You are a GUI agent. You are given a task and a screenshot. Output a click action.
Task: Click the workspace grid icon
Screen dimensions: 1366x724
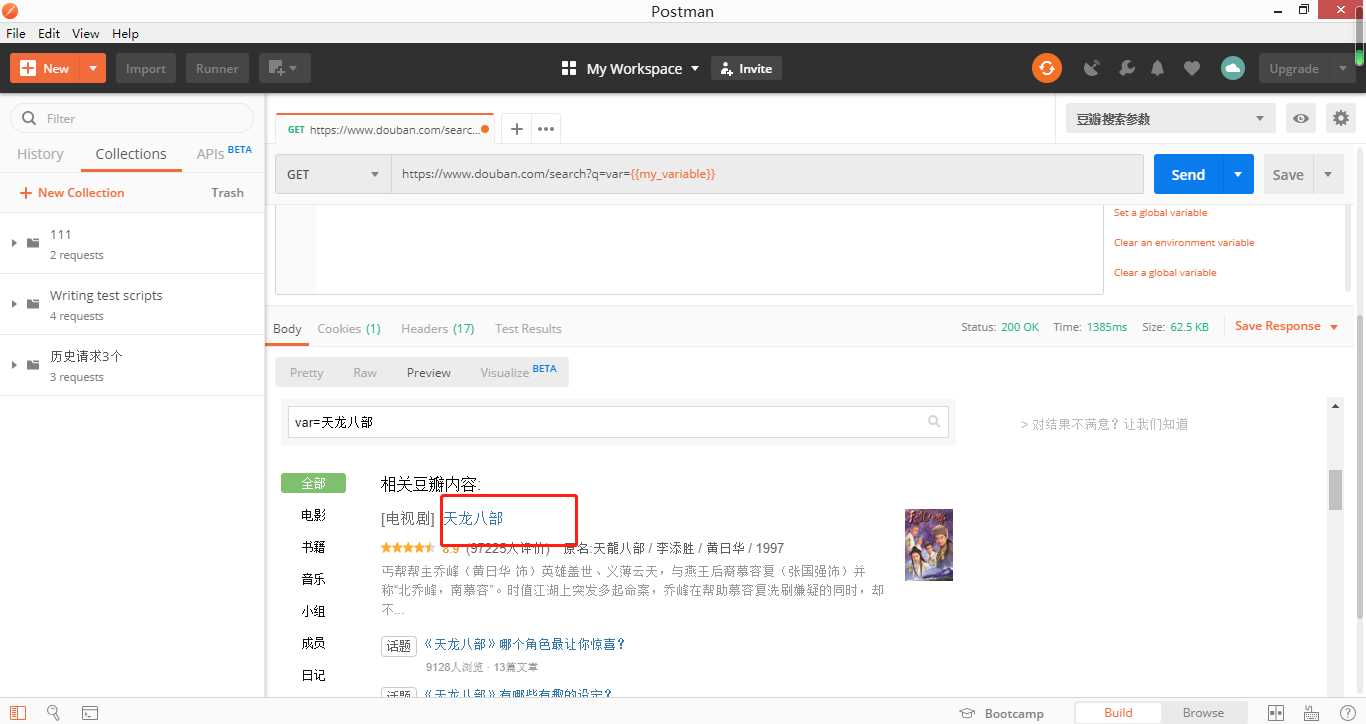coord(569,68)
